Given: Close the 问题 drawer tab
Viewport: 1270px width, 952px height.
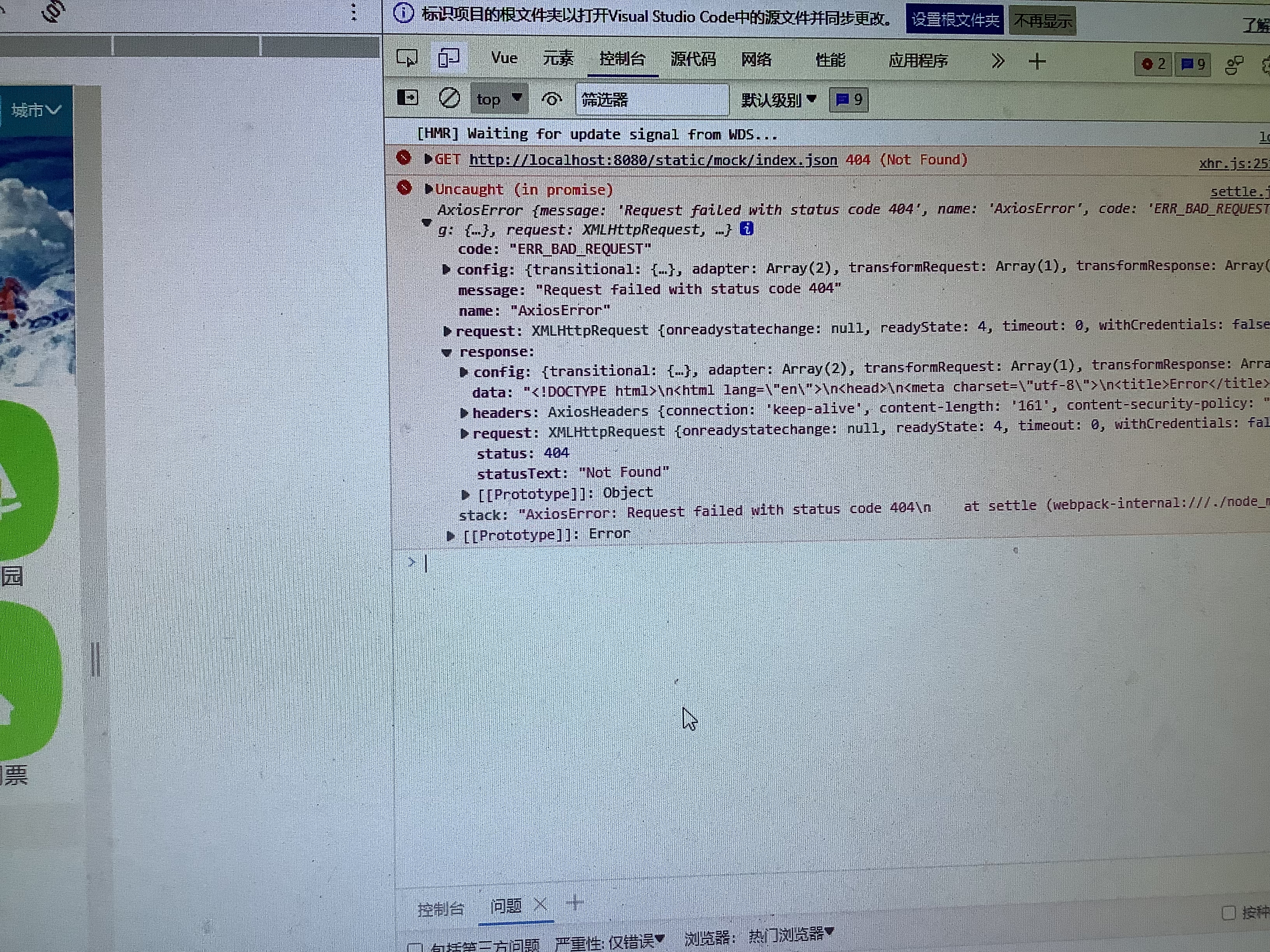Looking at the screenshot, I should 540,905.
